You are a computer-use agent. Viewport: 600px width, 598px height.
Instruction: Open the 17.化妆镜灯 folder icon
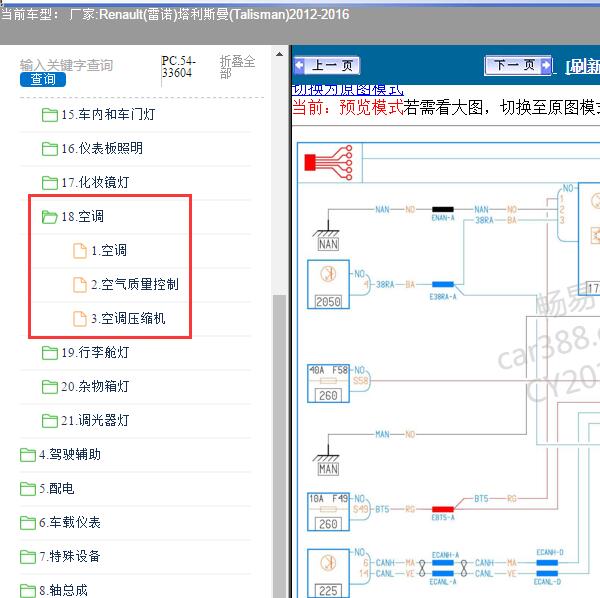50,182
